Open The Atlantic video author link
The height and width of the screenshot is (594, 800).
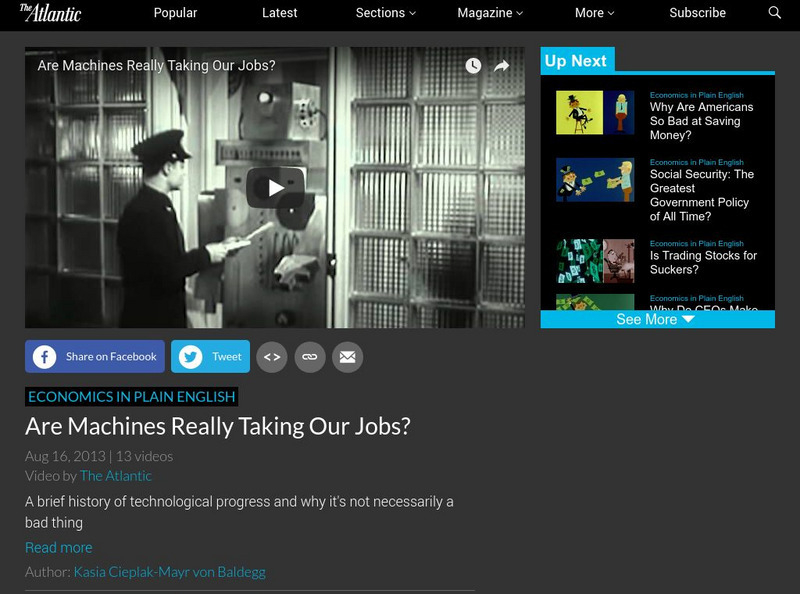click(116, 476)
